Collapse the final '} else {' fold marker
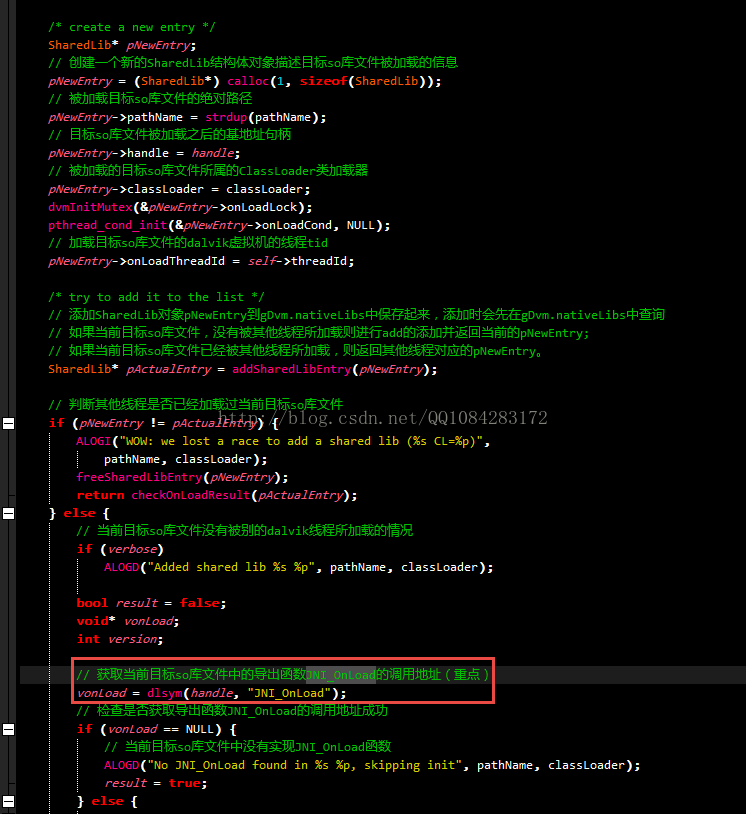The width and height of the screenshot is (746, 814). pyautogui.click(x=8, y=802)
